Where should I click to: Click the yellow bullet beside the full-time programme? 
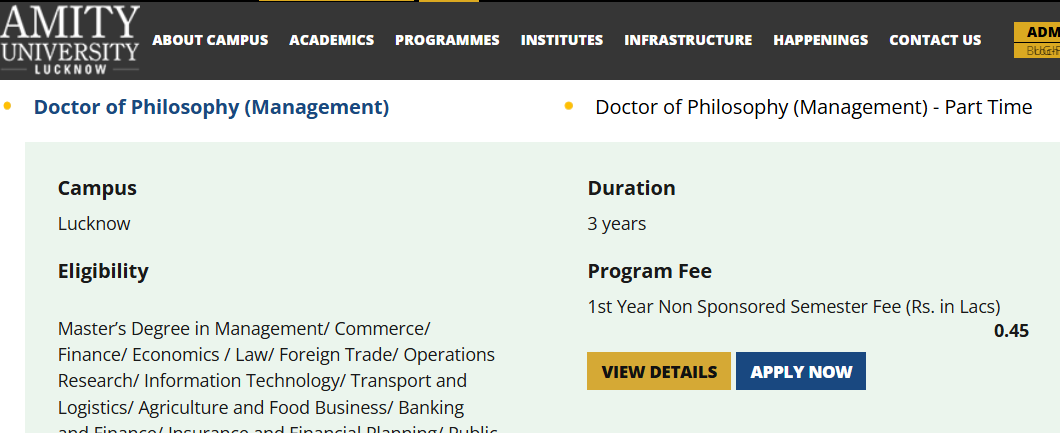pyautogui.click(x=8, y=105)
